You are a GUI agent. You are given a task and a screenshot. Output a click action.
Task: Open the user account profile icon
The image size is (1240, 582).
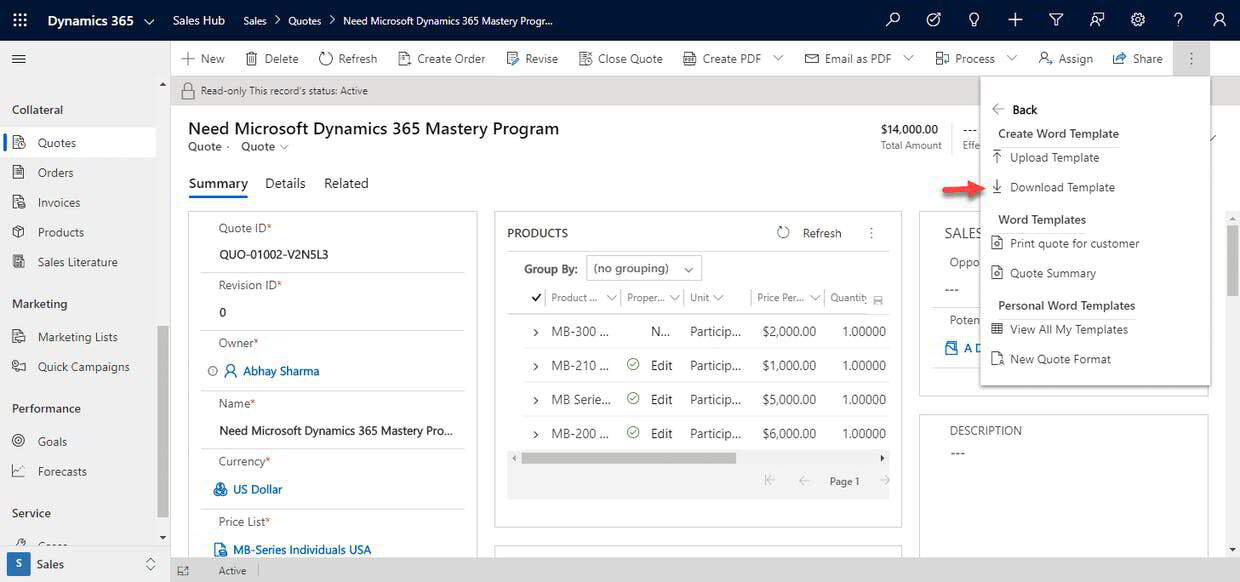point(1219,20)
